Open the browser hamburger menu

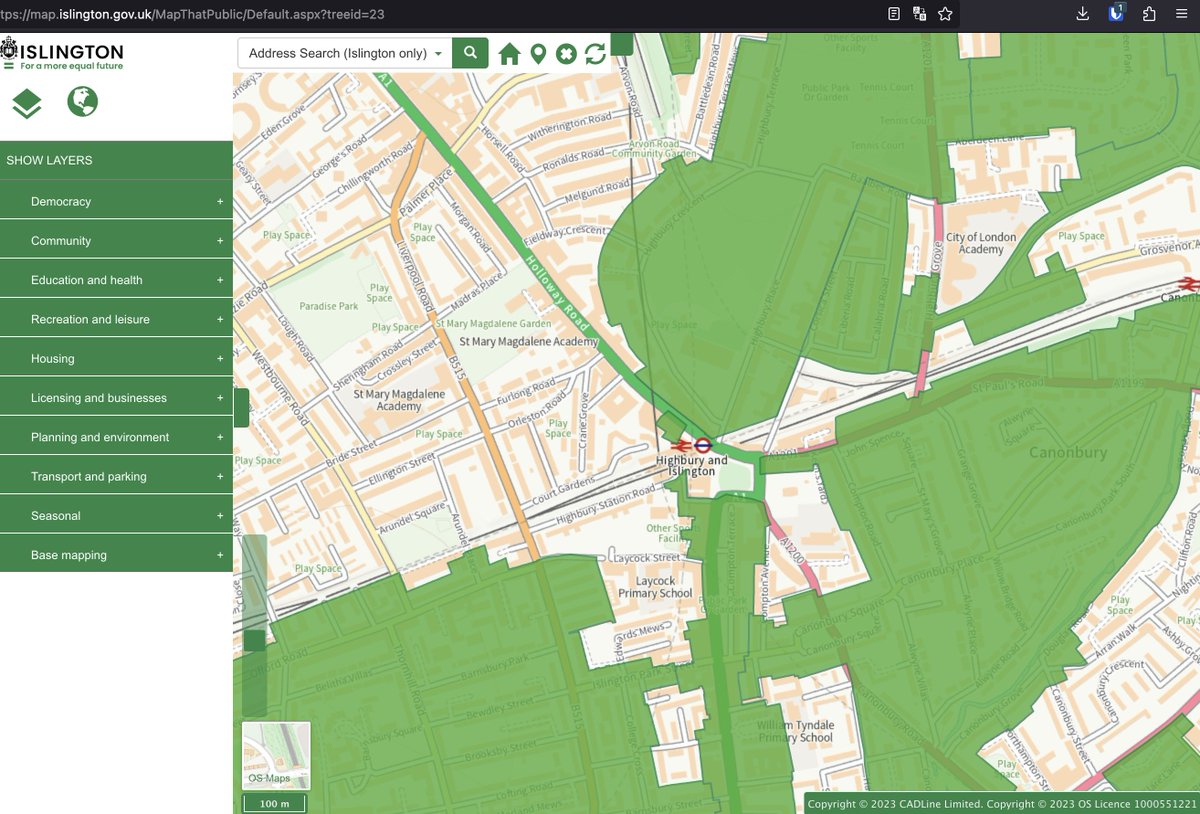point(1181,14)
